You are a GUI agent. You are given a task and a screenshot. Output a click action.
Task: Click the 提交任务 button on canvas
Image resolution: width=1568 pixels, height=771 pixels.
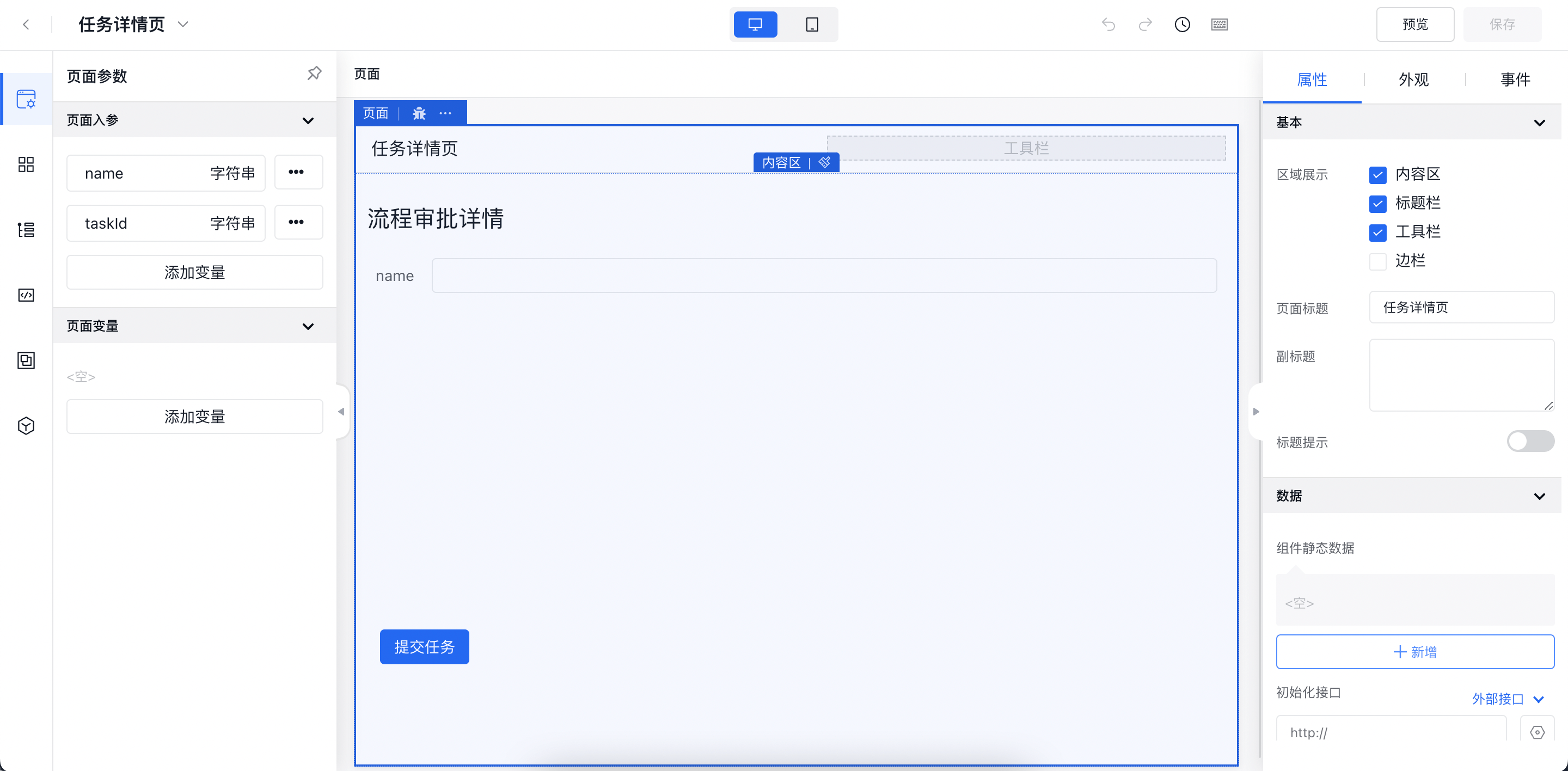424,646
